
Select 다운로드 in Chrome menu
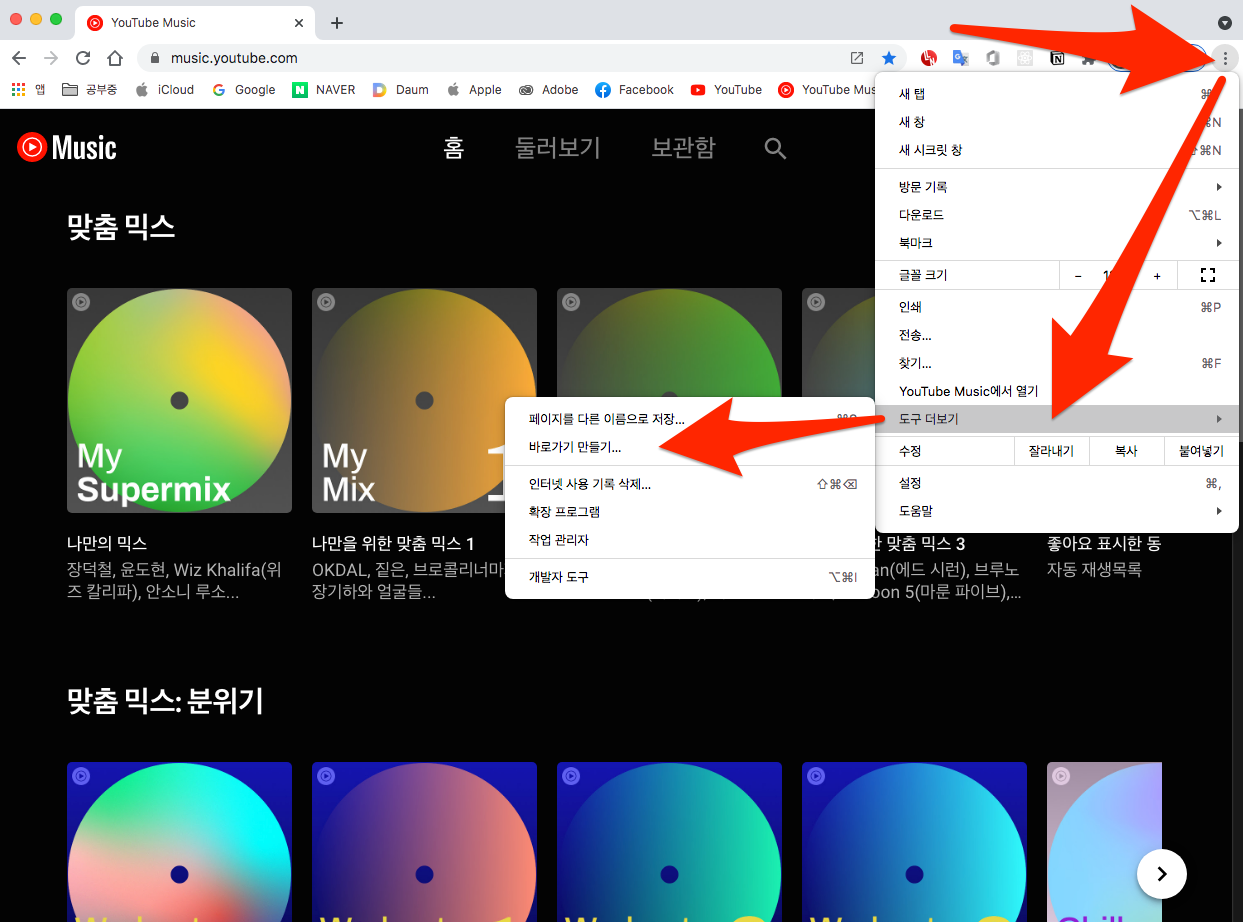[x=1057, y=215]
